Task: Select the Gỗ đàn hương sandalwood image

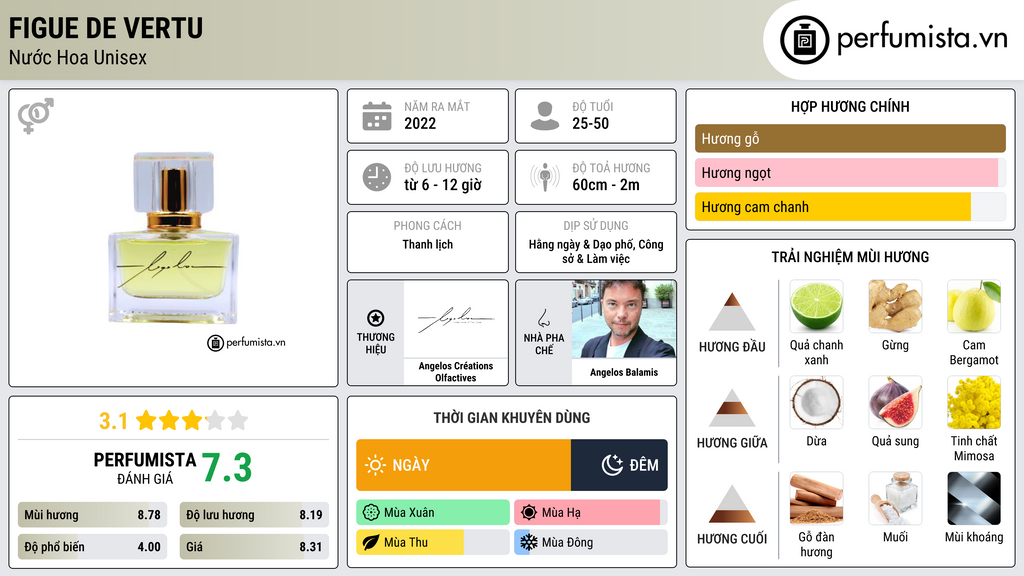Action: pos(816,498)
